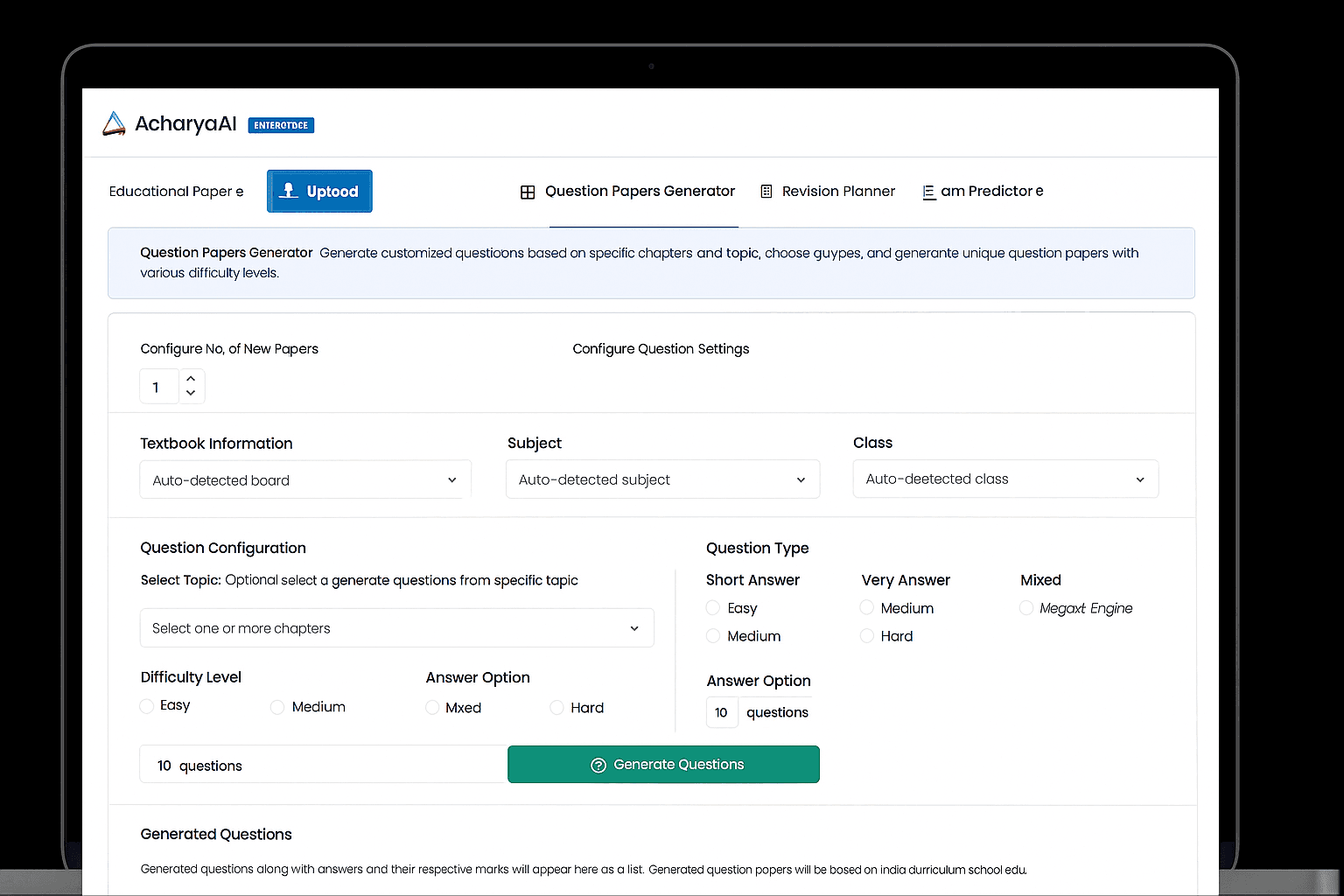Select Mxed radio under Answer Option
1344x896 pixels.
432,707
